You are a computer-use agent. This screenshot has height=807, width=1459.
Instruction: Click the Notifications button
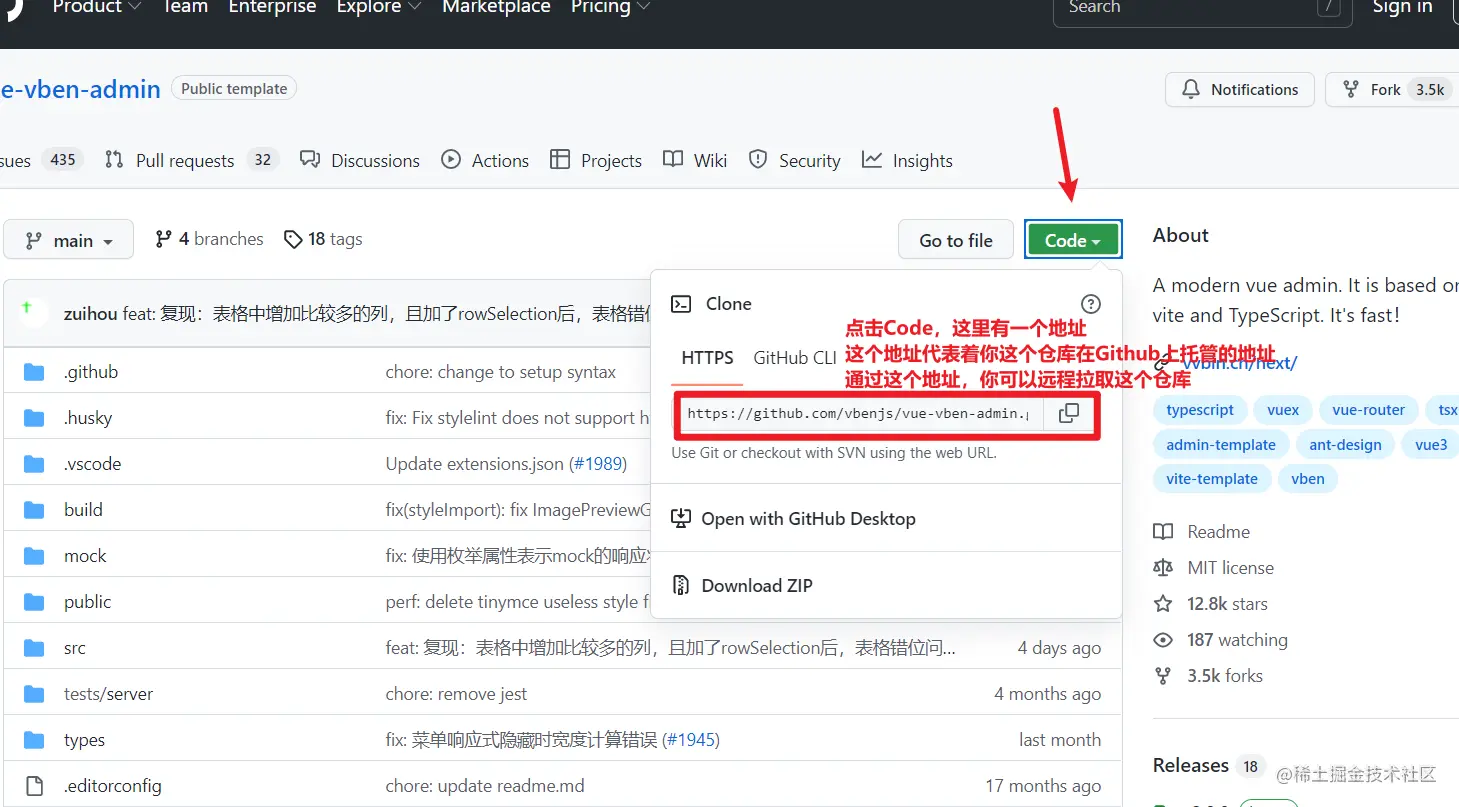coord(1240,90)
